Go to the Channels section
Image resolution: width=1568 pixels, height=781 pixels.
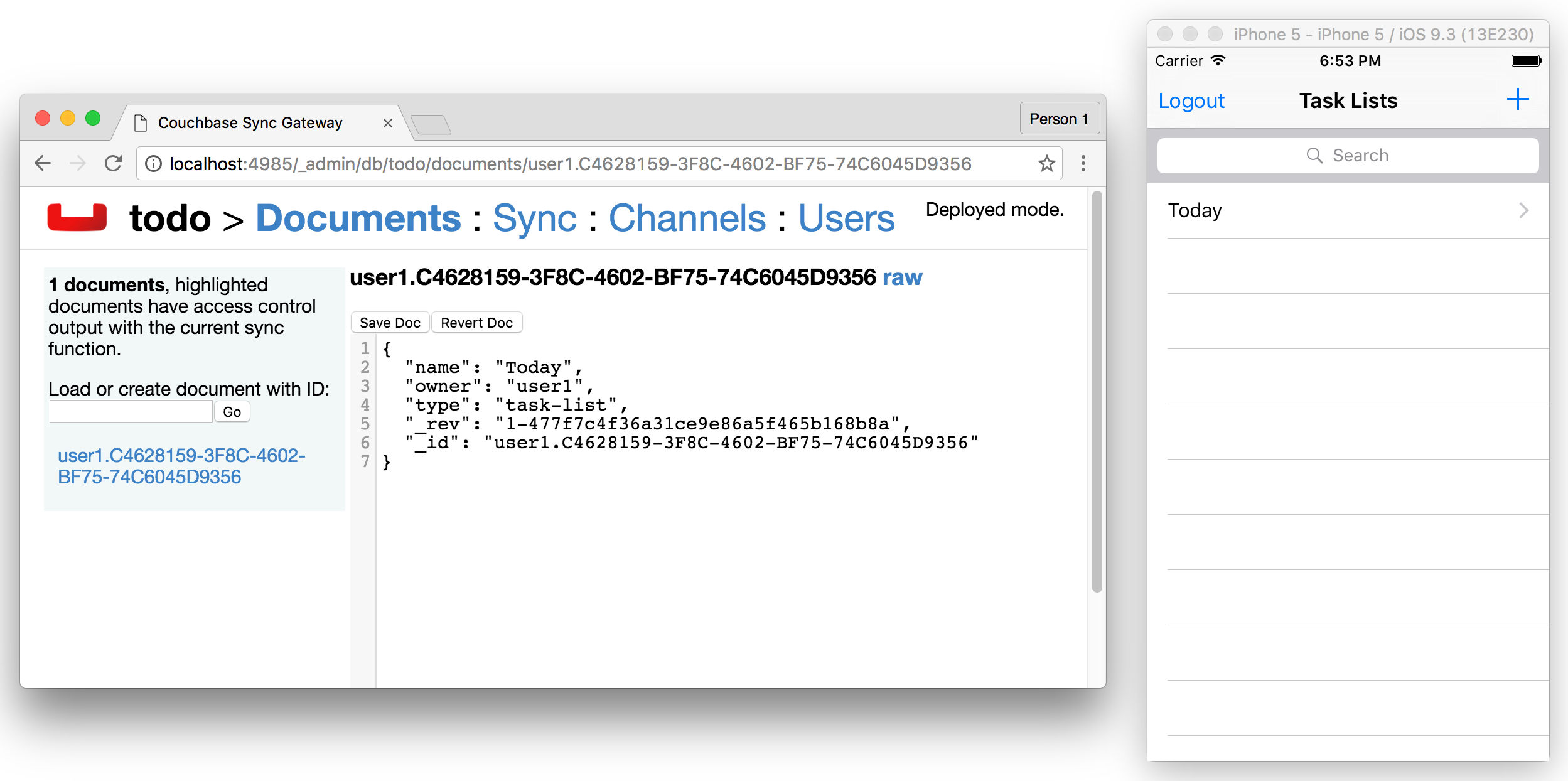687,218
